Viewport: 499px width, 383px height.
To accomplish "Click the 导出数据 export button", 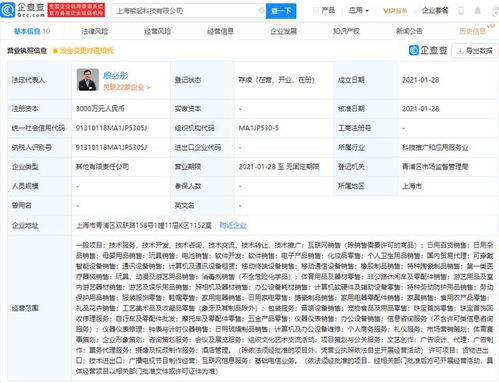I will pyautogui.click(x=474, y=51).
